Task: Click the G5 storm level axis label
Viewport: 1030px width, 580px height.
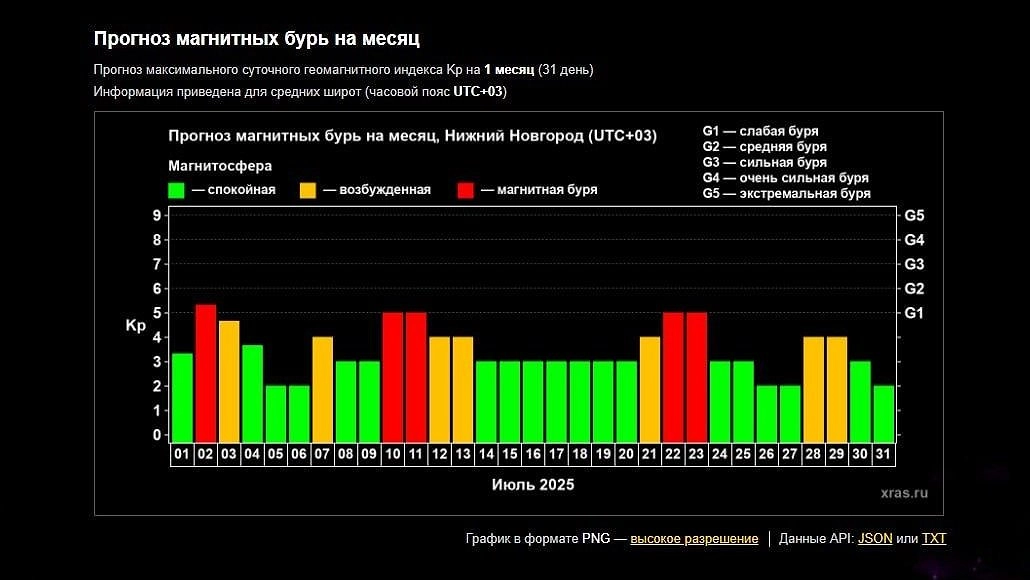Action: coord(914,215)
